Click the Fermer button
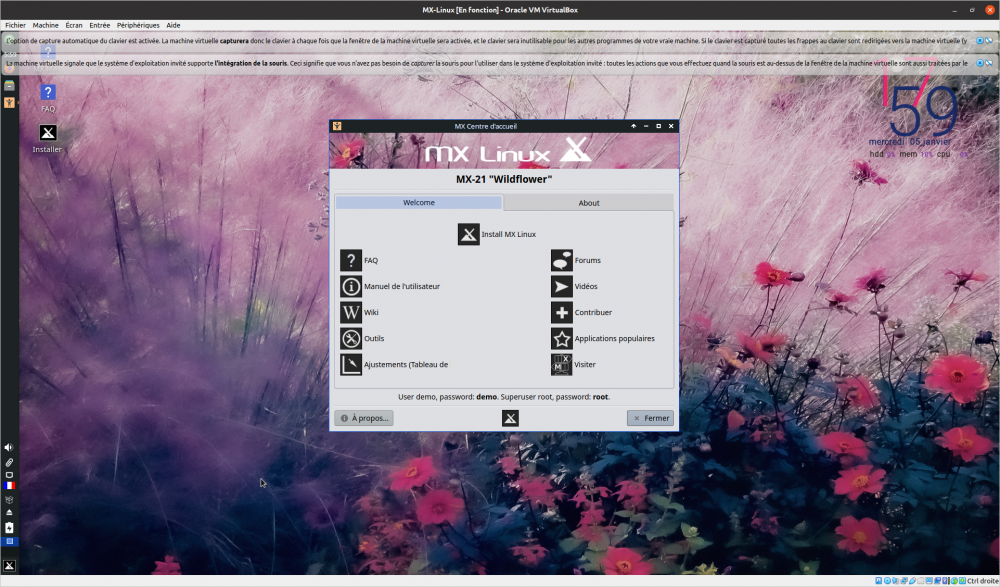 pyautogui.click(x=651, y=418)
